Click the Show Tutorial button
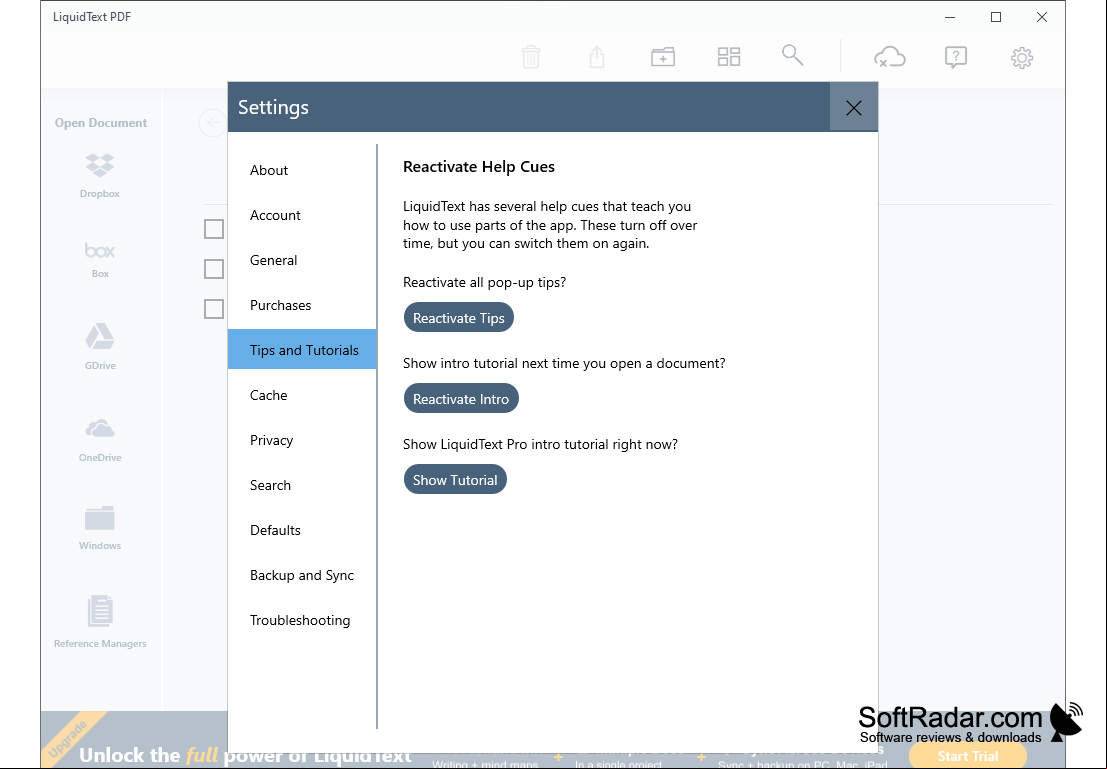1107x769 pixels. click(x=455, y=479)
